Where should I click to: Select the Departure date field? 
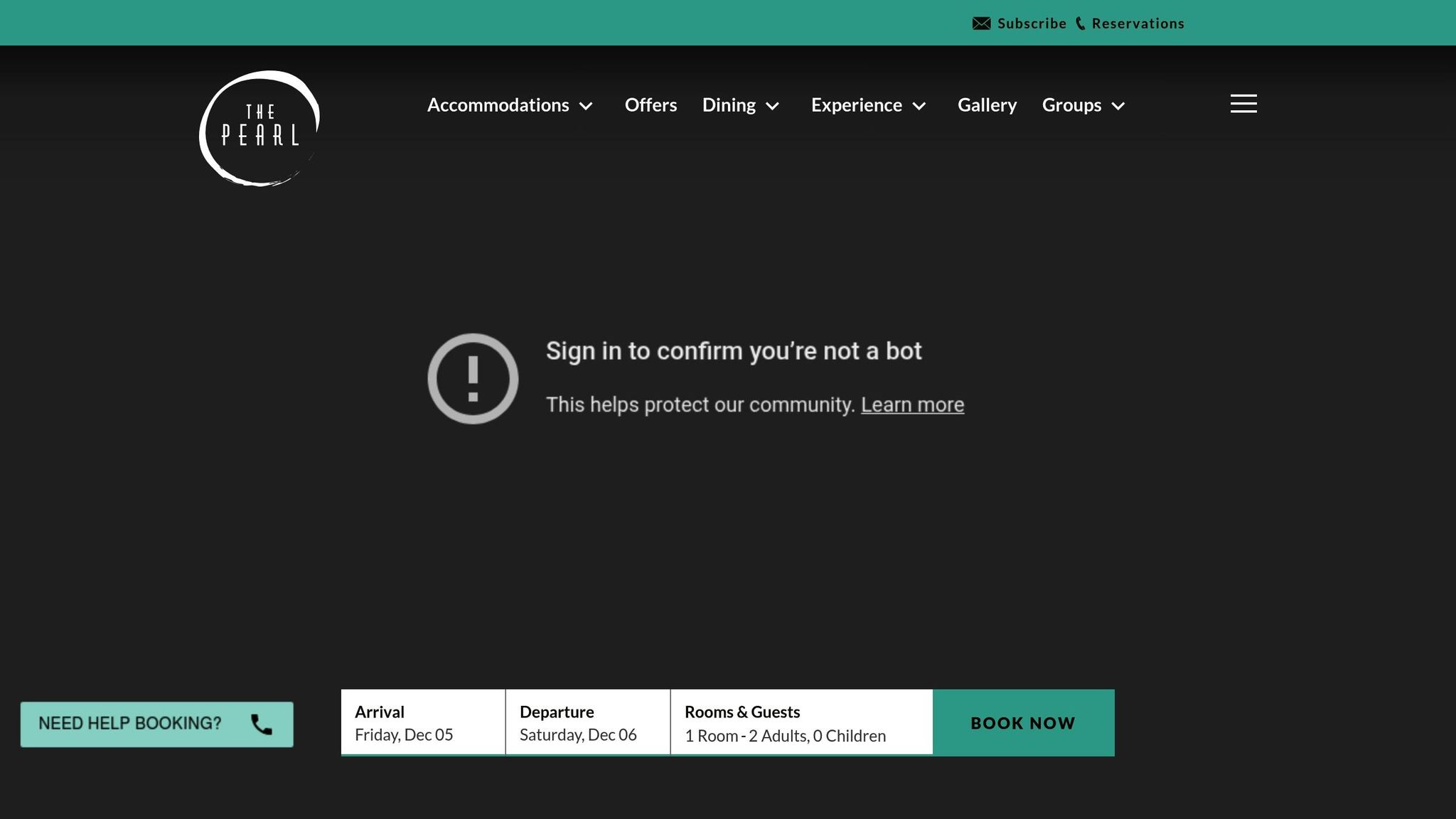[x=588, y=722]
